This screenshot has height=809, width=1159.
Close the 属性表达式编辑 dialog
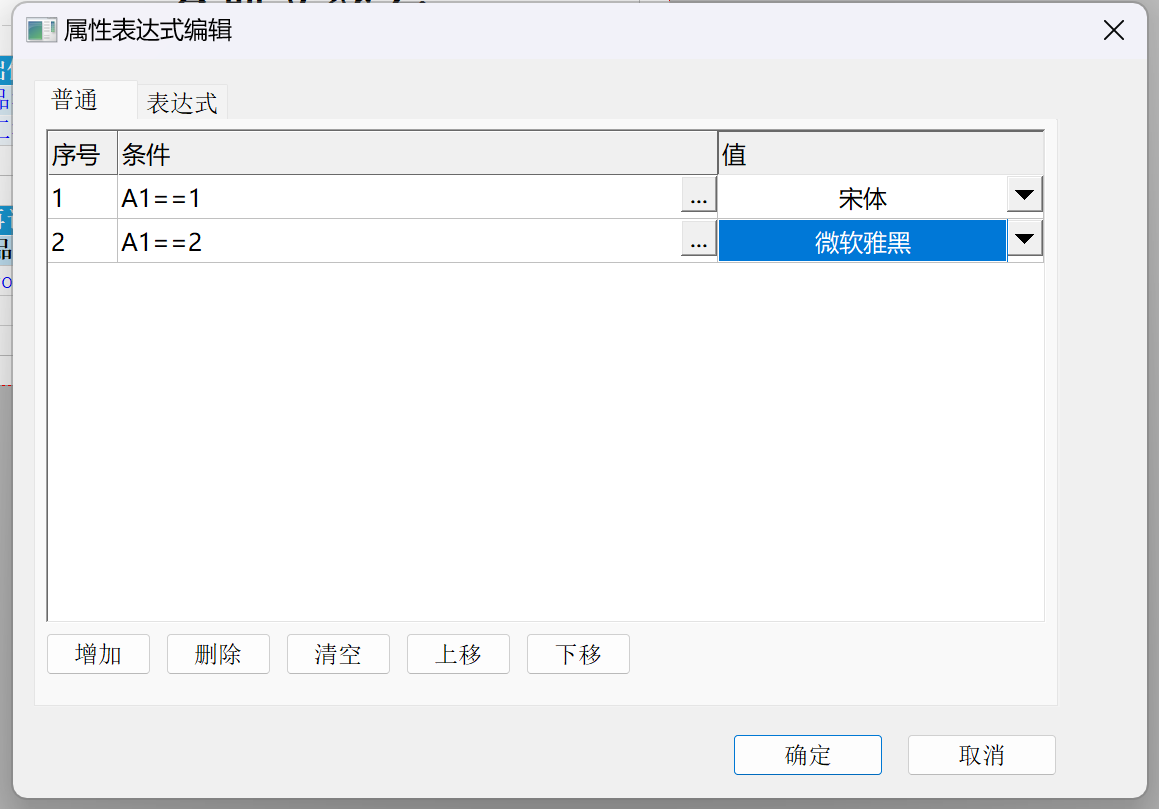pos(1113,30)
